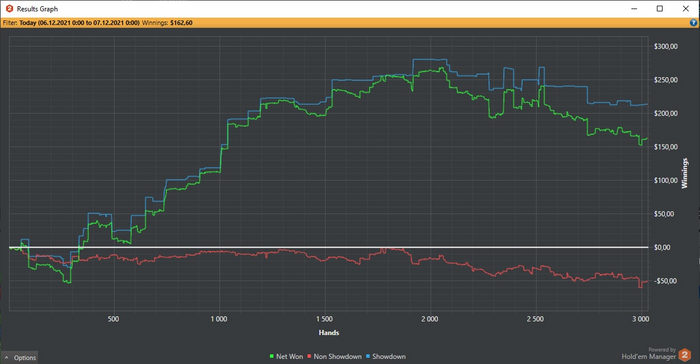
Task: Close the Results Graph window
Action: click(x=686, y=8)
